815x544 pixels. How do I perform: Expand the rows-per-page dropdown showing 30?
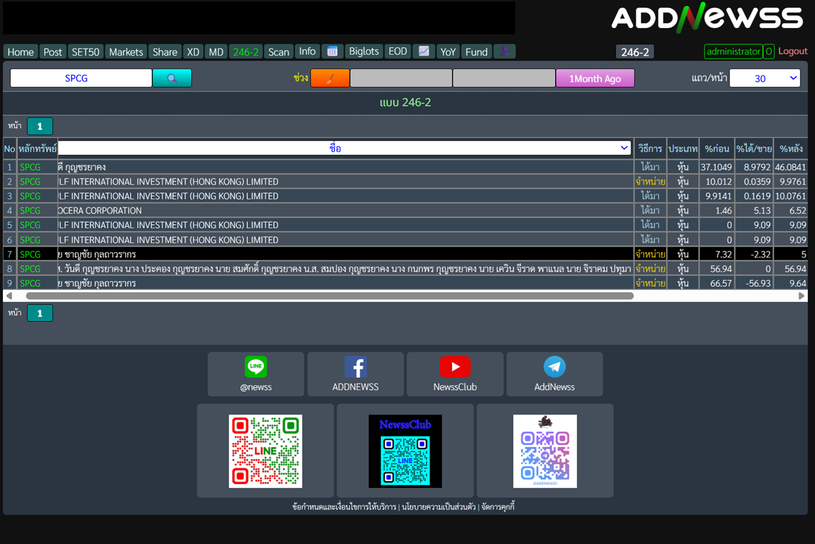pos(765,78)
